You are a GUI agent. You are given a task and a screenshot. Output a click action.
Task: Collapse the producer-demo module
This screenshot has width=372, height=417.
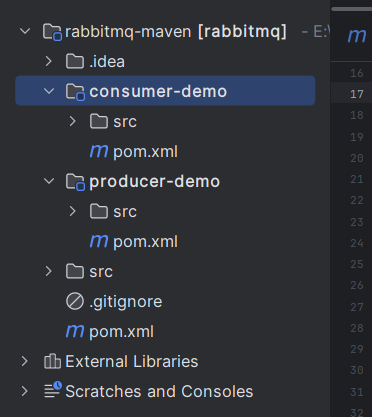pos(49,181)
